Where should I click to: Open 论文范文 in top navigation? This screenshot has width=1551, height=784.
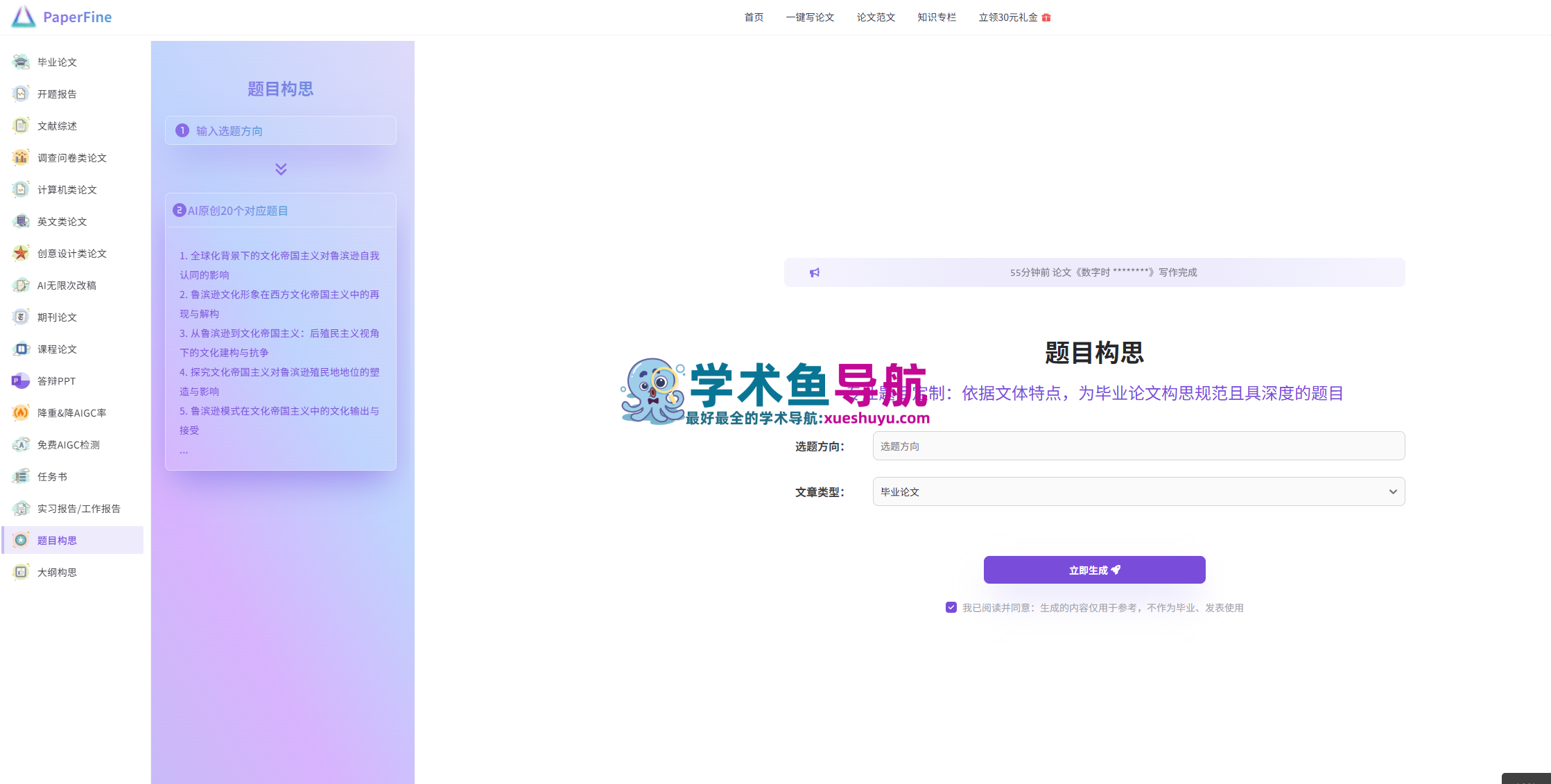[876, 17]
